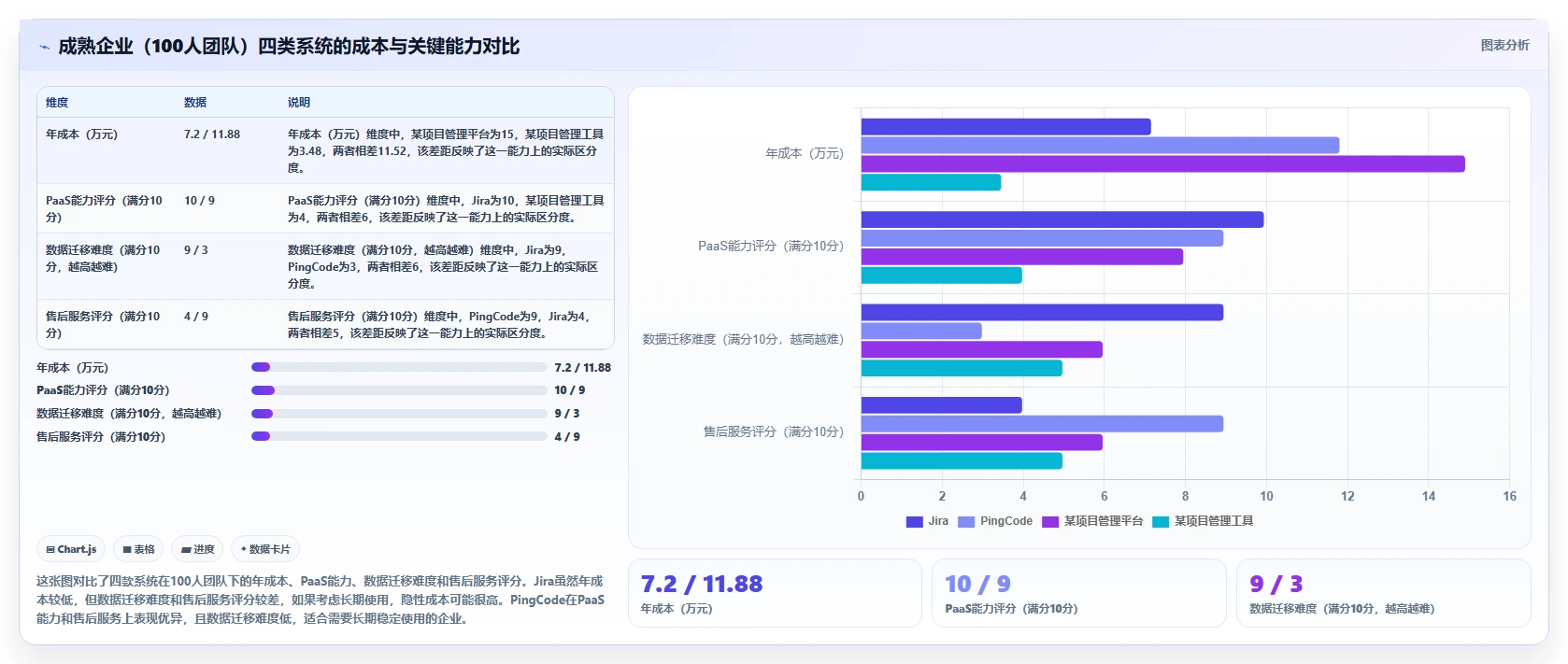Click the 数据 column header
Image resolution: width=1568 pixels, height=664 pixels.
[195, 103]
